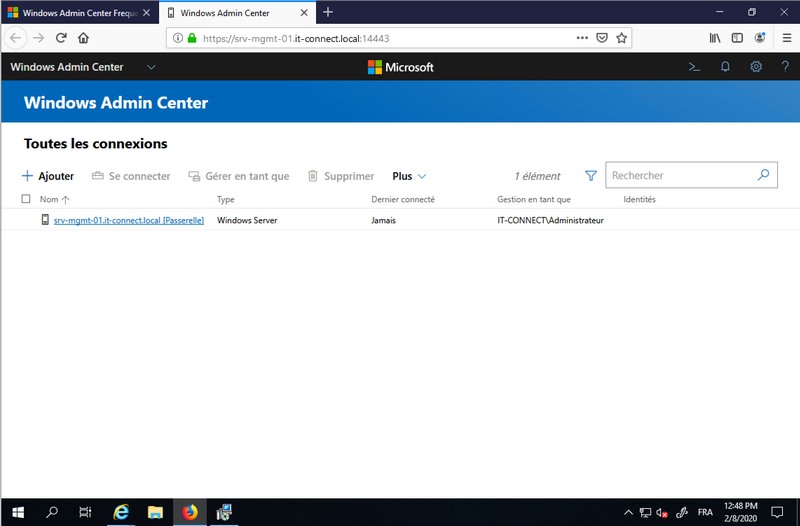Open Windows Start menu

(x=18, y=512)
